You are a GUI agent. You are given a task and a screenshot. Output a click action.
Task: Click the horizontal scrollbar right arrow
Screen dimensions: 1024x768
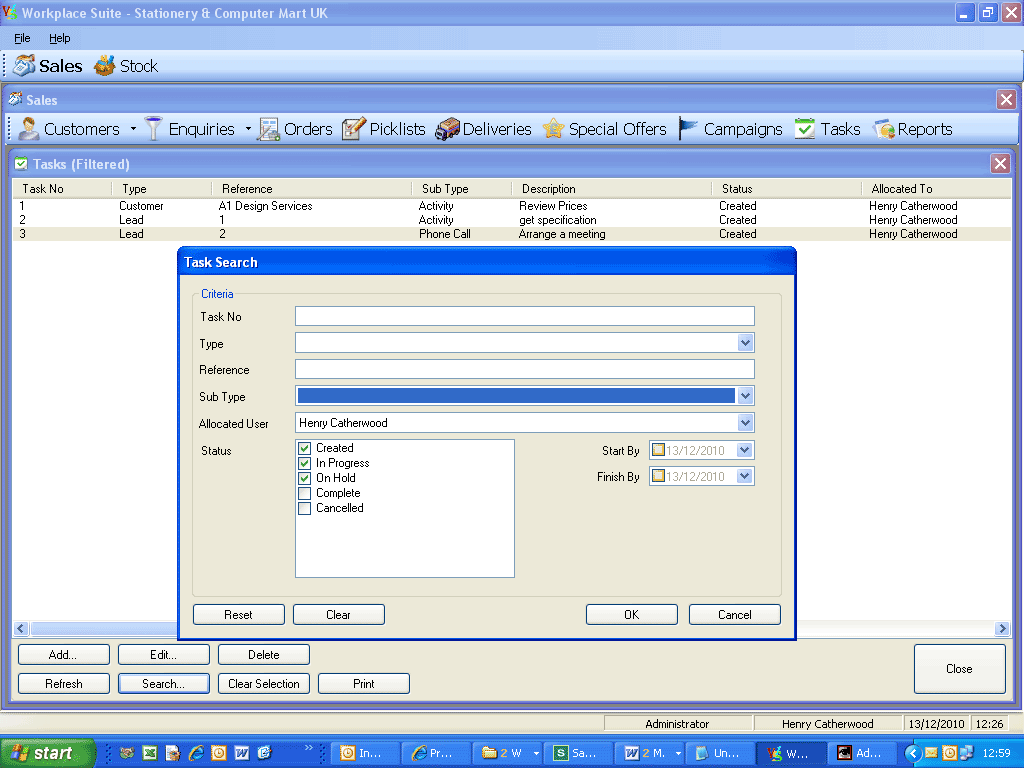[1002, 628]
